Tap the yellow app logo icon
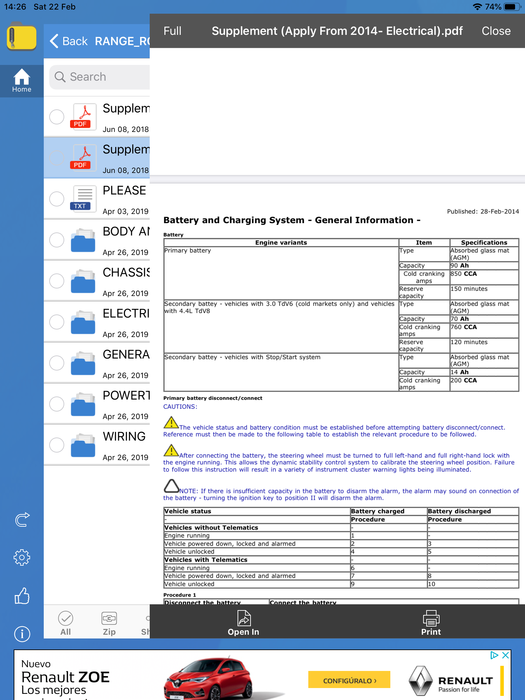 21,36
